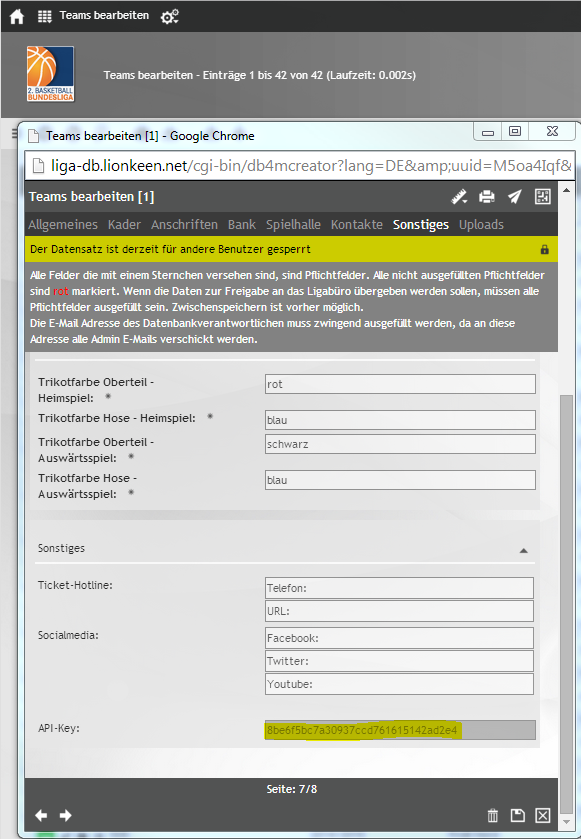Screen dimensions: 581x839
Task: Click the ruler-pencil edit icon
Action: [x=459, y=197]
